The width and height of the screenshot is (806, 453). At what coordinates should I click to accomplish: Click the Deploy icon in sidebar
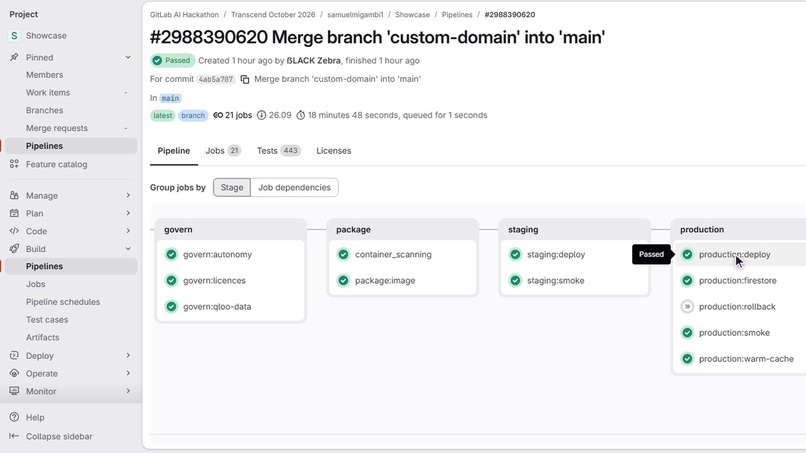coord(14,355)
